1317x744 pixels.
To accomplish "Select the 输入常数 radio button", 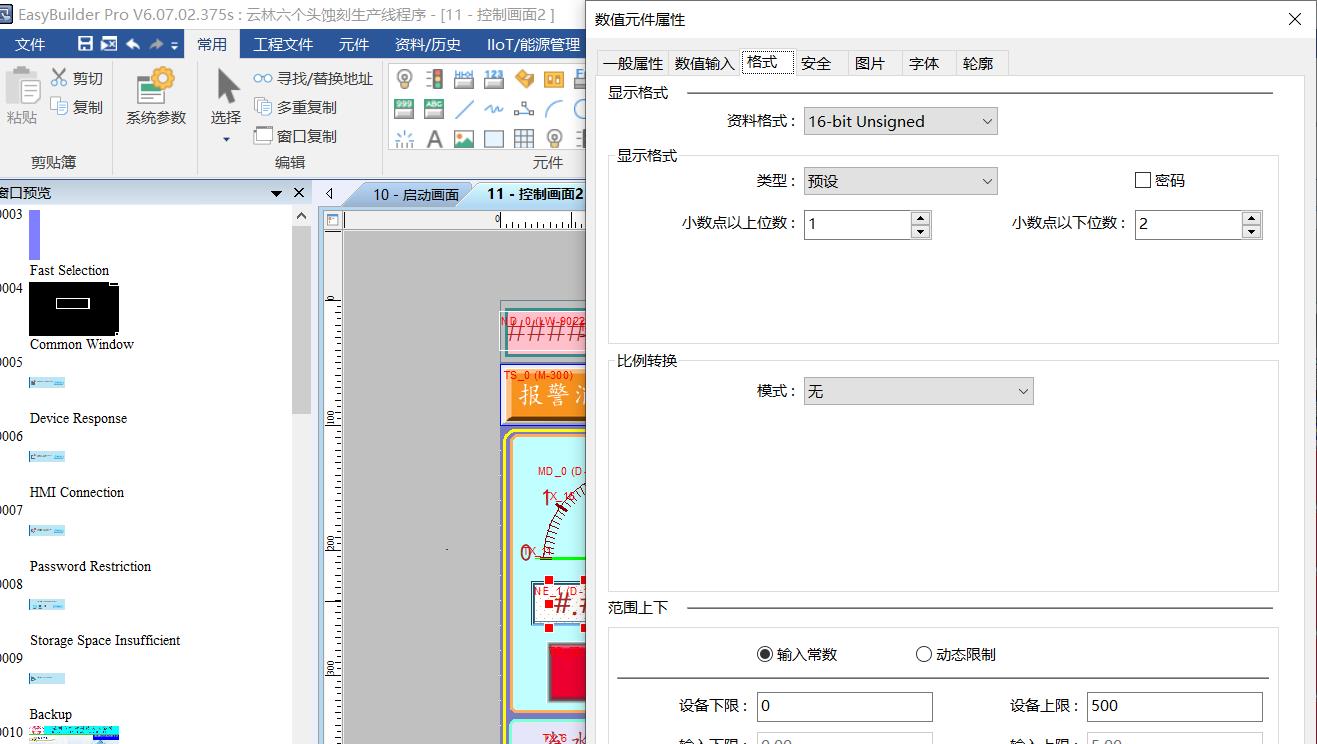I will click(765, 654).
